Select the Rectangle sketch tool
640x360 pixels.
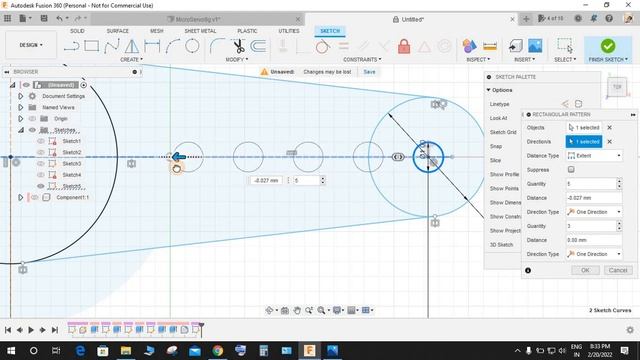[x=91, y=46]
